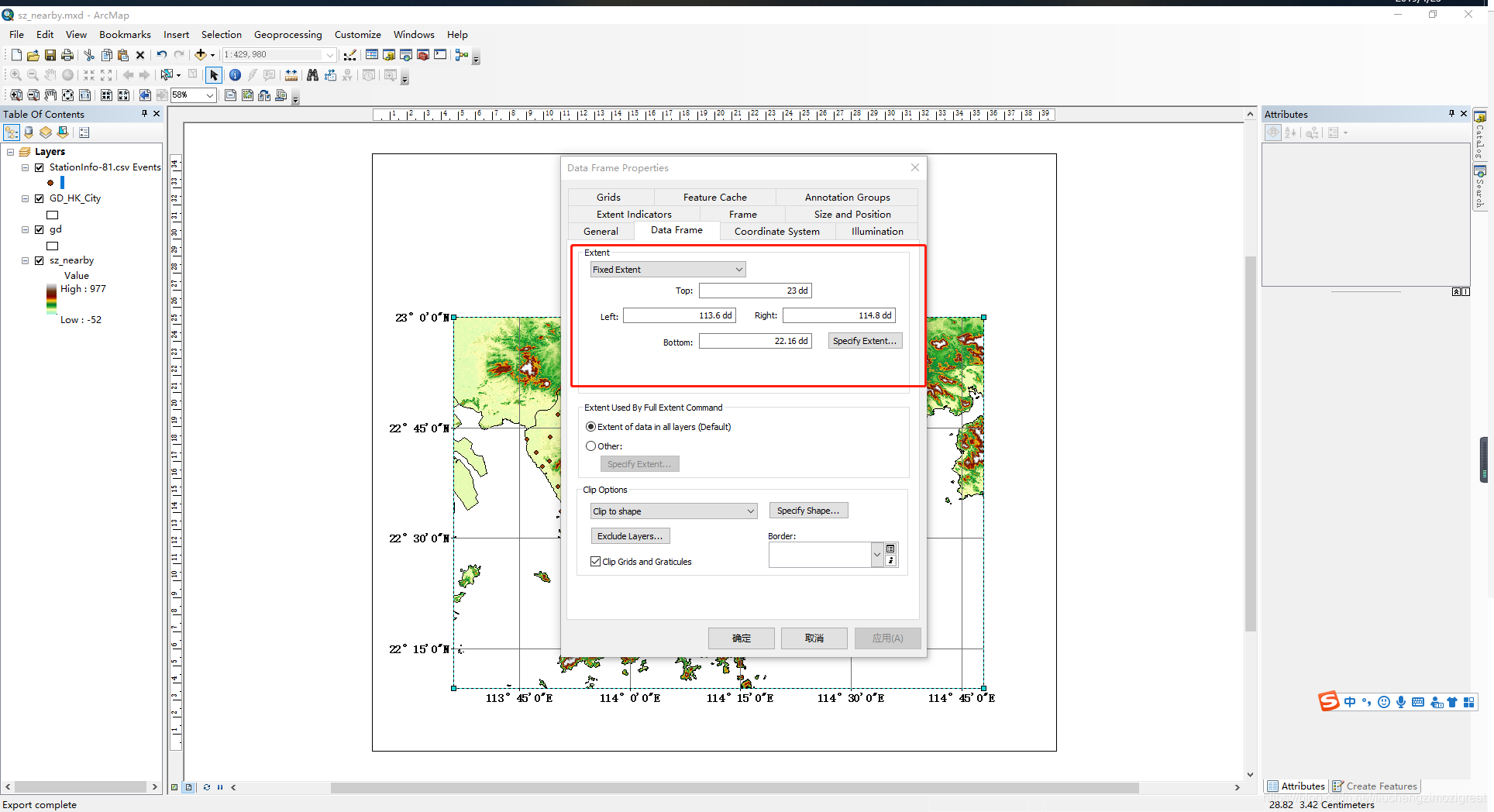The height and width of the screenshot is (812, 1494).
Task: Toggle visibility of the gd layer
Action: [40, 229]
